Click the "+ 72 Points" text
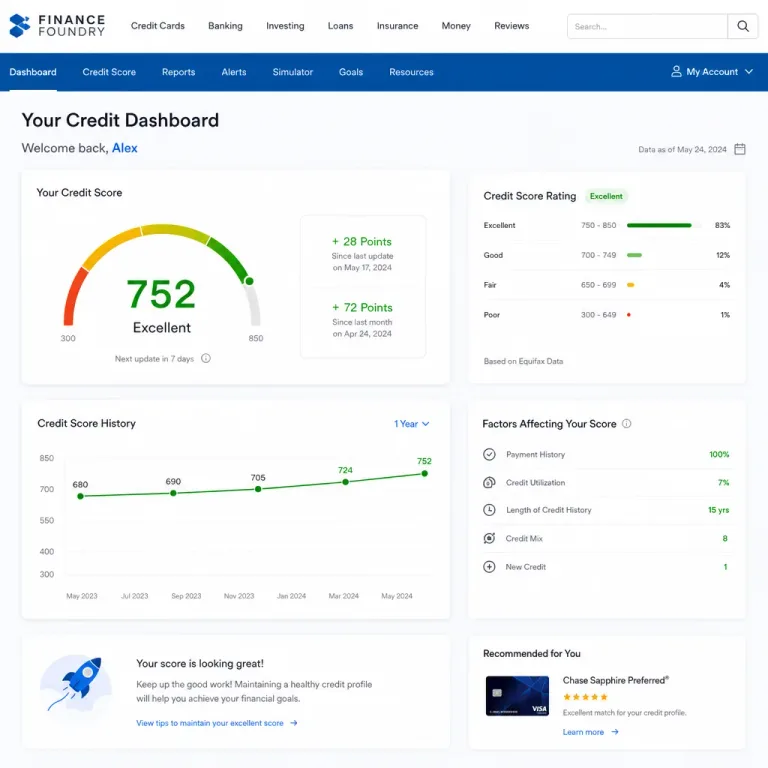 [362, 308]
